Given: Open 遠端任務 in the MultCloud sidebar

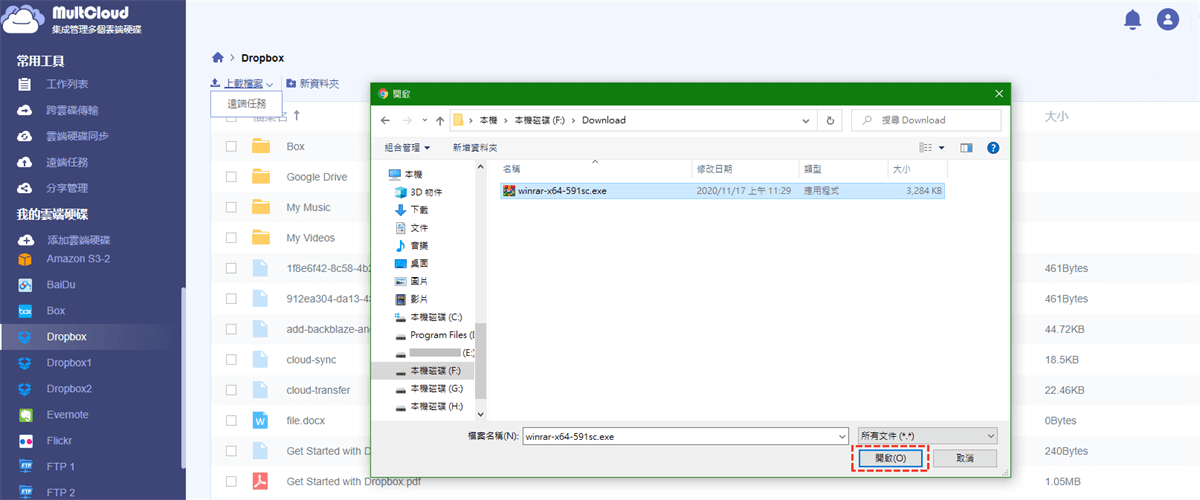Looking at the screenshot, I should pos(67,162).
